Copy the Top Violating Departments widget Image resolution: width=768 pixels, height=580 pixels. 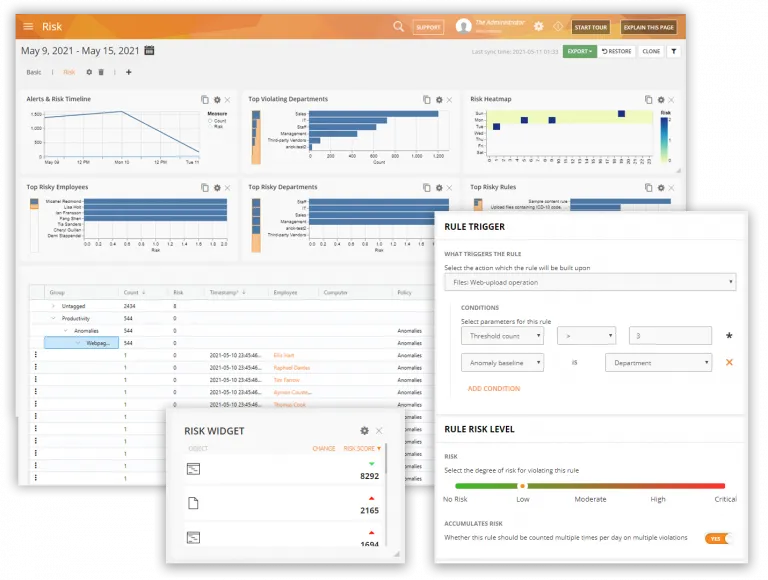click(427, 99)
